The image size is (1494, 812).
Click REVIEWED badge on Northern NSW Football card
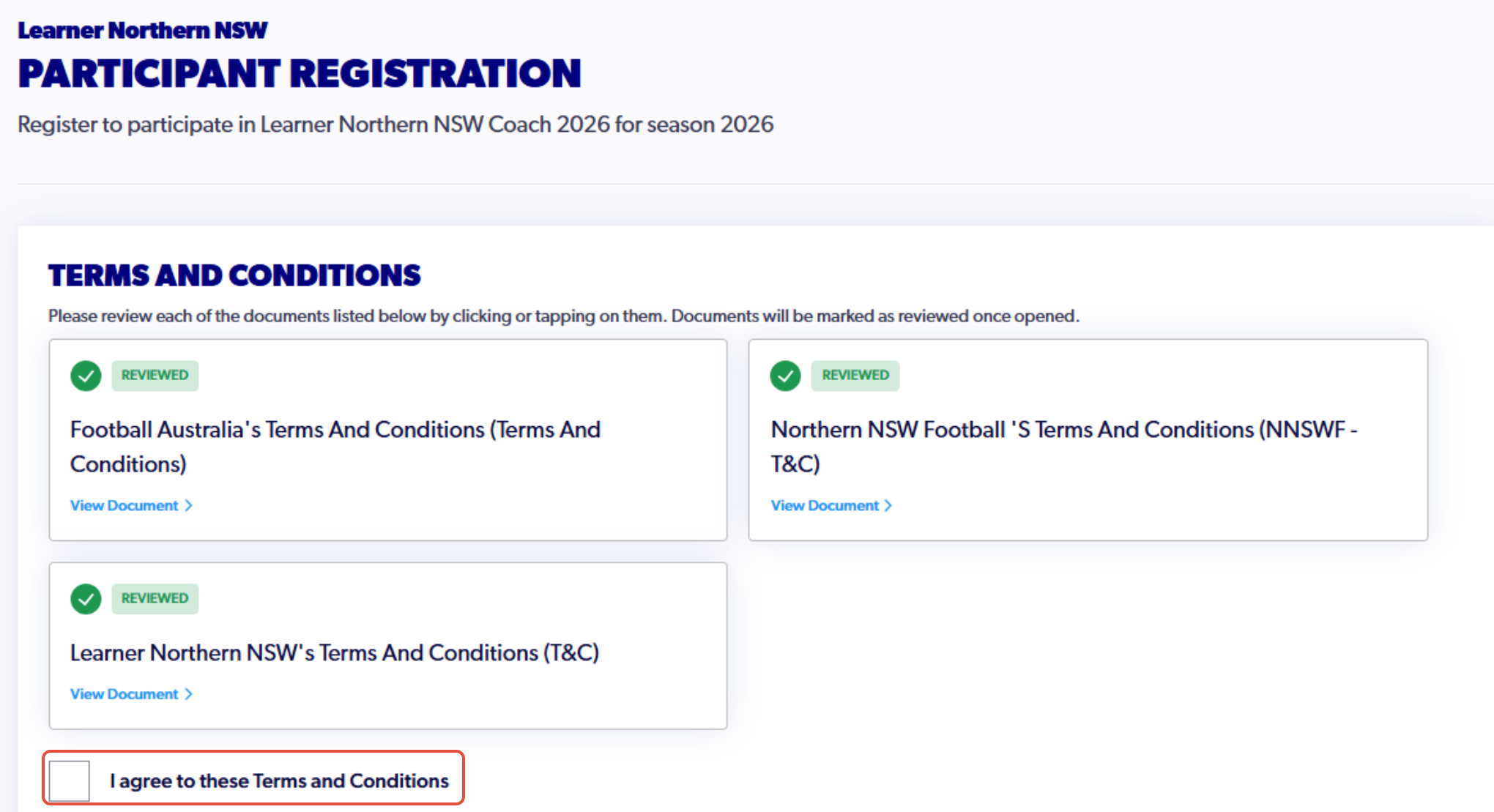(x=855, y=376)
